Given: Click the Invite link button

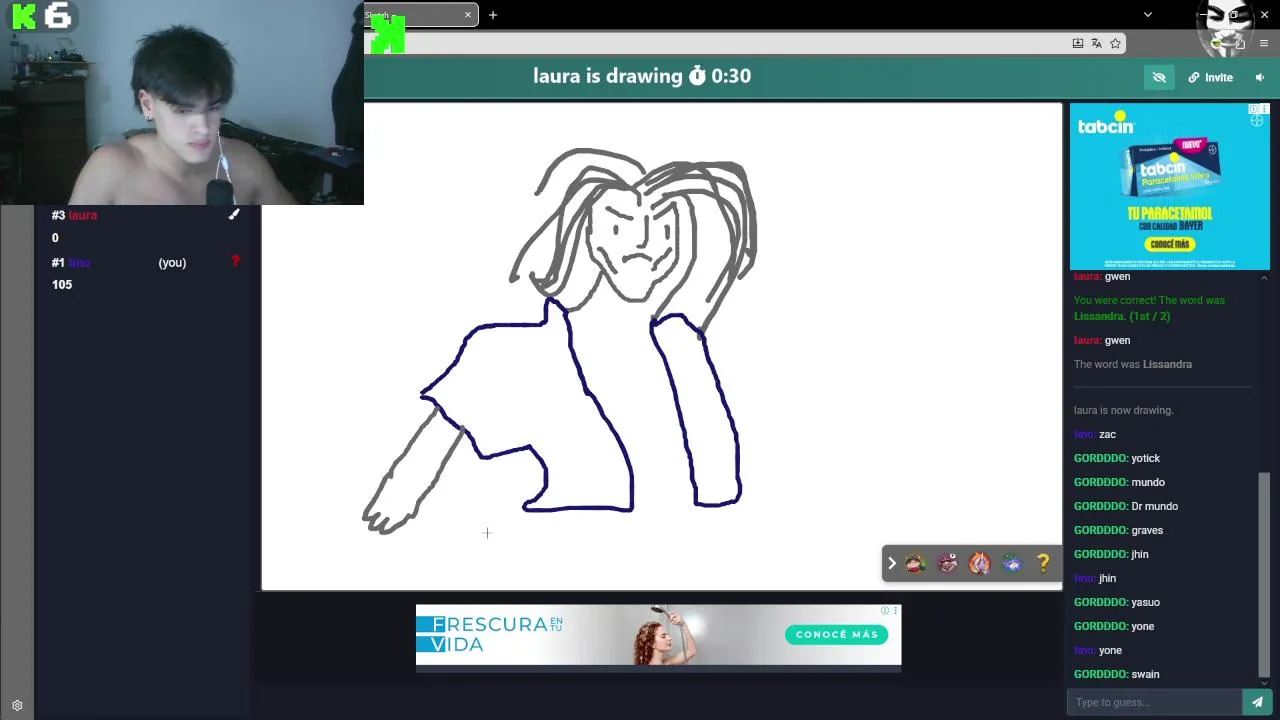Looking at the screenshot, I should pyautogui.click(x=1210, y=77).
